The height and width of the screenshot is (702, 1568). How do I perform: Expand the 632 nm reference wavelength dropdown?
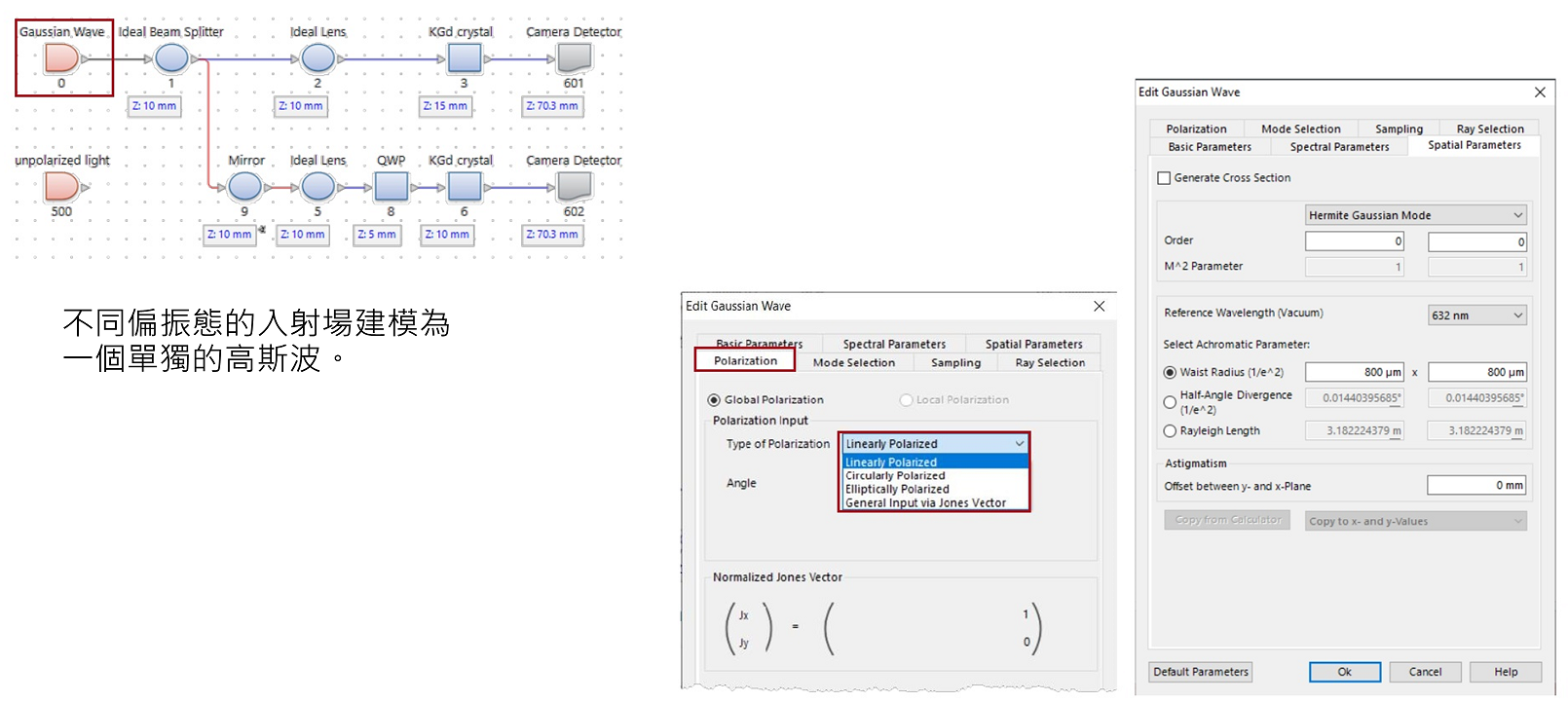1476,315
